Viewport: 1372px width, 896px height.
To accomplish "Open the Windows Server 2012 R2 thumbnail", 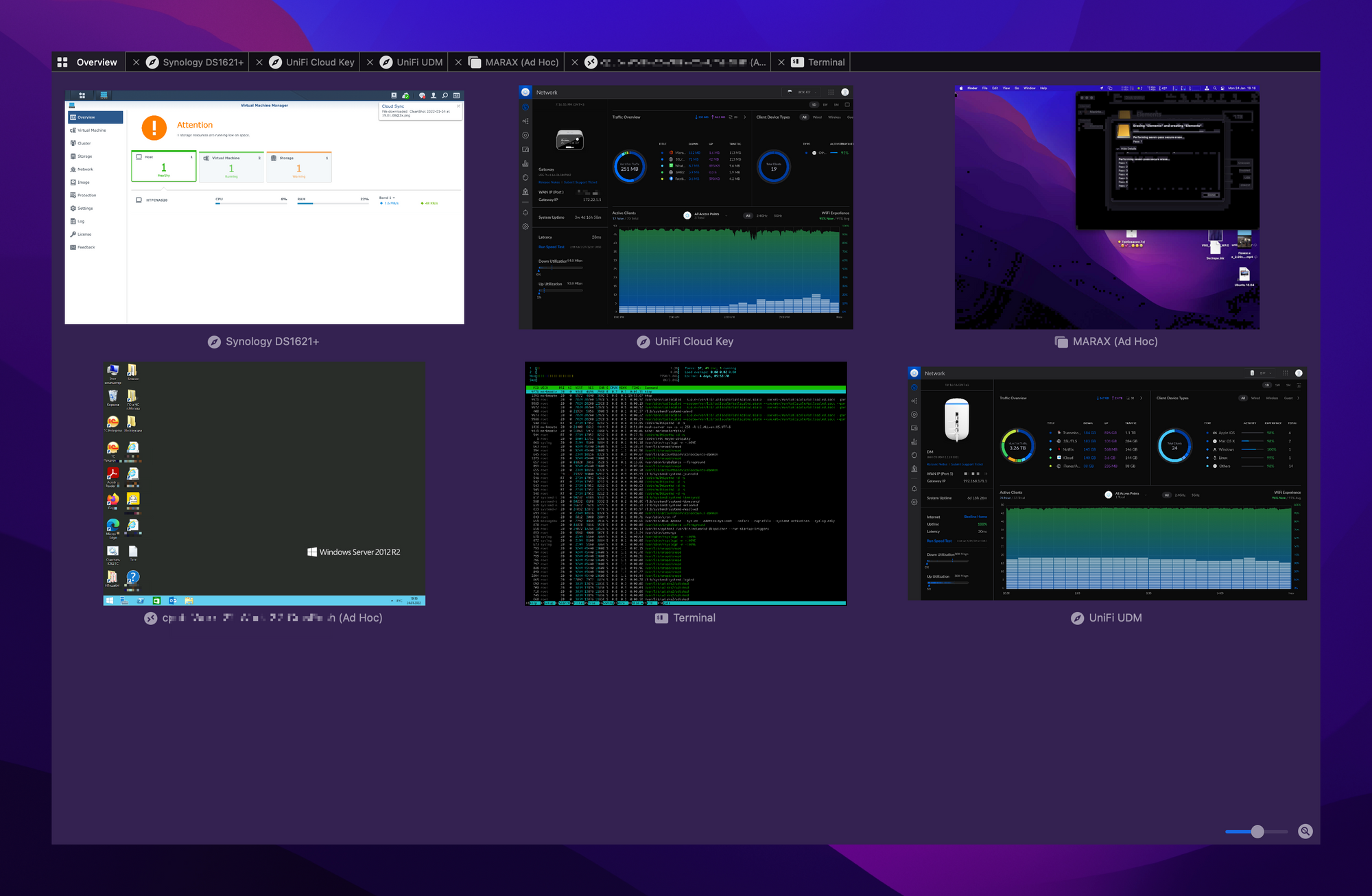I will coord(264,484).
